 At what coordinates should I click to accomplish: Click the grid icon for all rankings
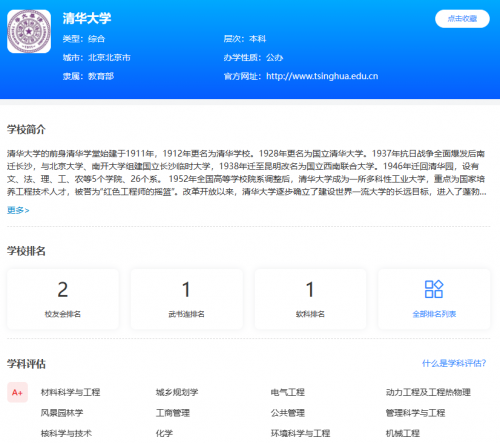coord(434,289)
